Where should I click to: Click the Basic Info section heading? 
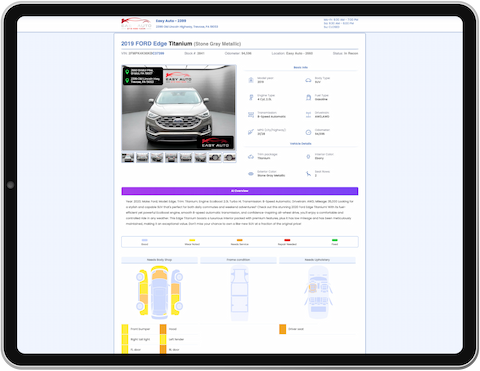coord(301,68)
